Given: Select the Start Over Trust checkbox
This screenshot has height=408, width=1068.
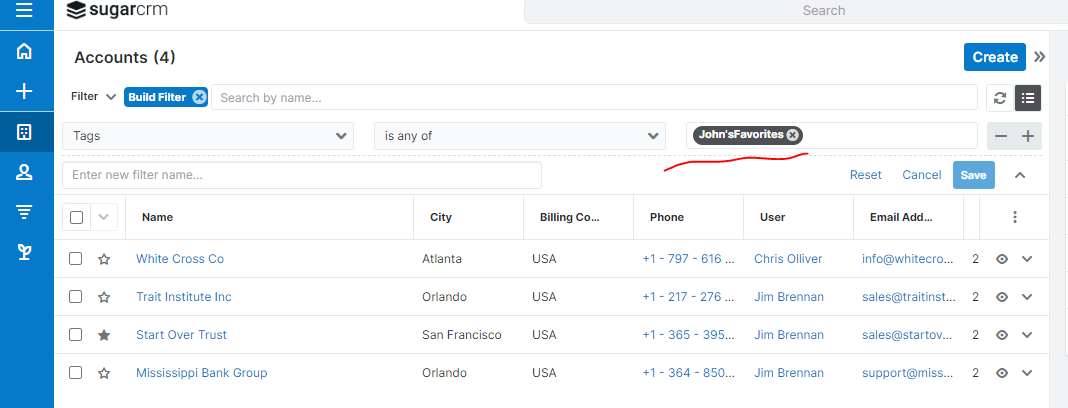Looking at the screenshot, I should pos(76,335).
